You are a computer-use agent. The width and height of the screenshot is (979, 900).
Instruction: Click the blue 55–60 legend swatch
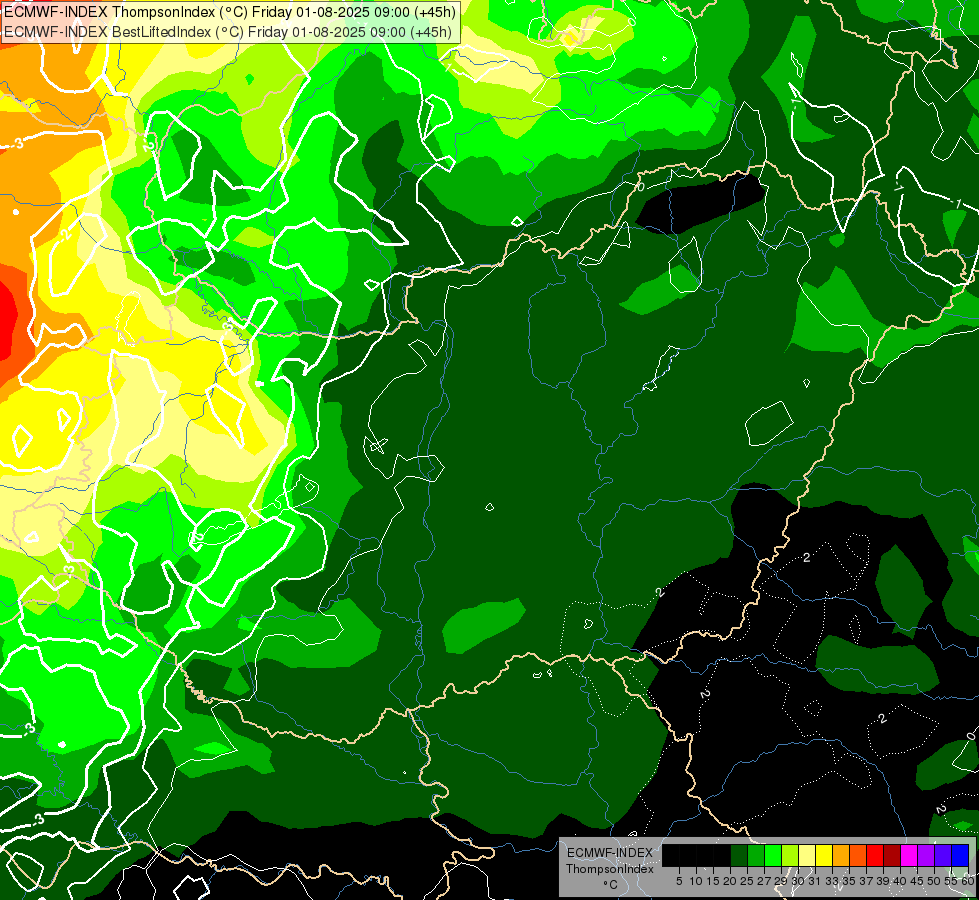tap(960, 855)
